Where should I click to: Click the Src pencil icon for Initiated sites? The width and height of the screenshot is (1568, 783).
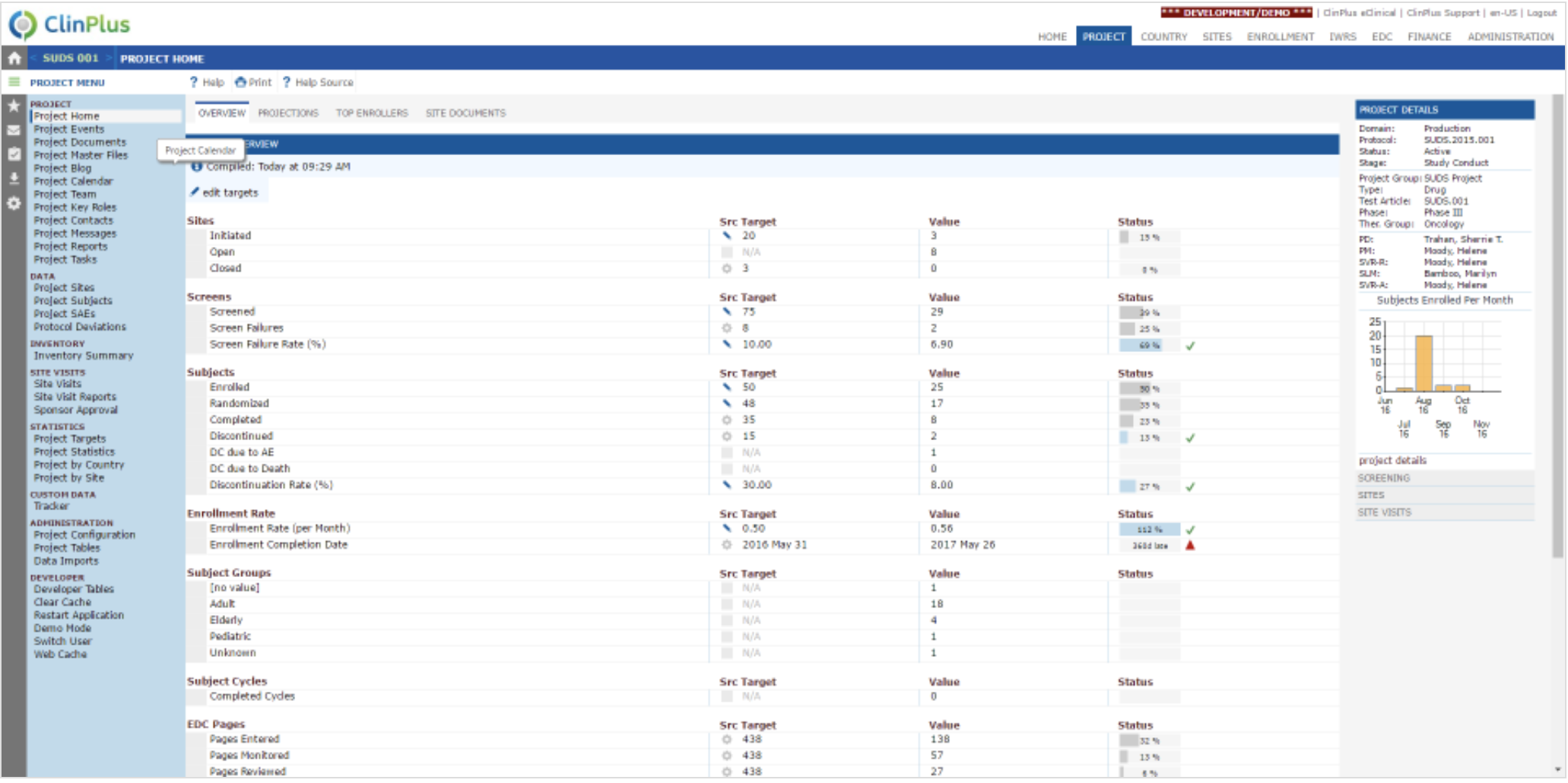727,236
